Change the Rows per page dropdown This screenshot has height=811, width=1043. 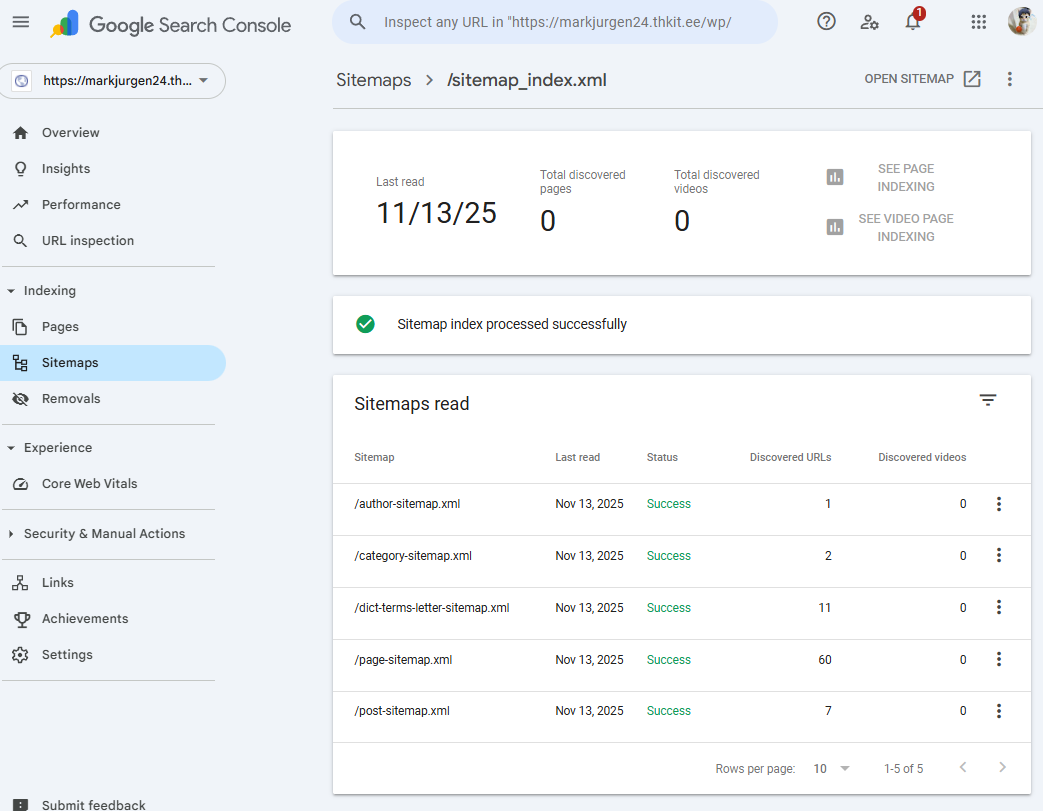(832, 769)
